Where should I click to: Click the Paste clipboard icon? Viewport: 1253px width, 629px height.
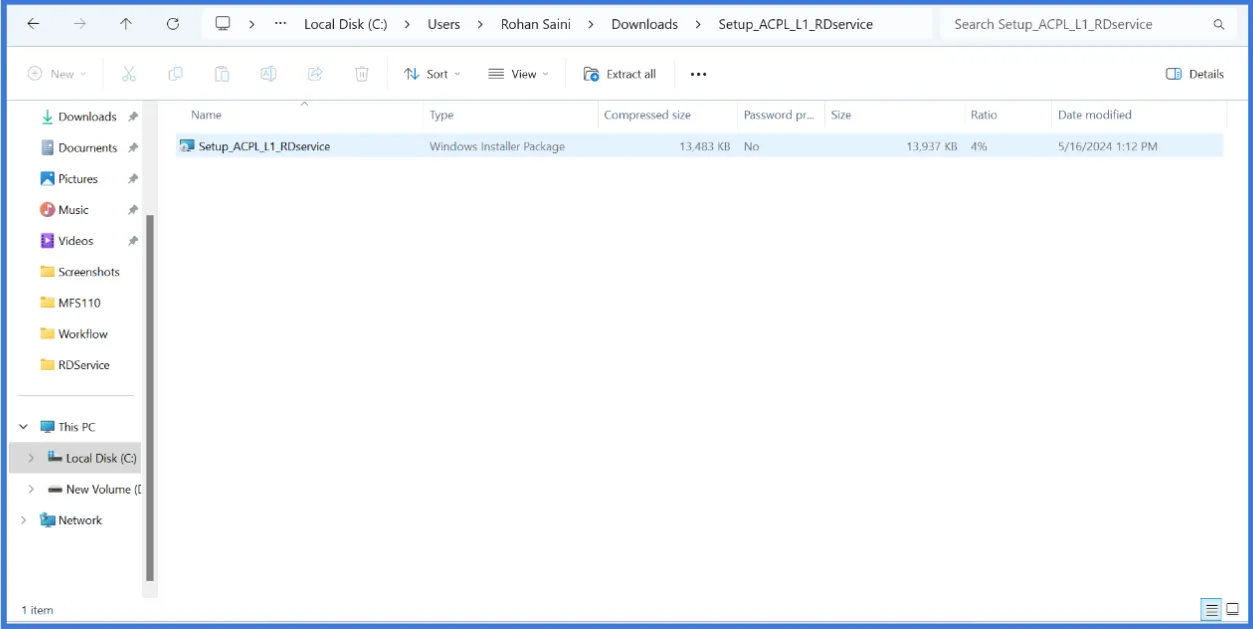click(222, 74)
